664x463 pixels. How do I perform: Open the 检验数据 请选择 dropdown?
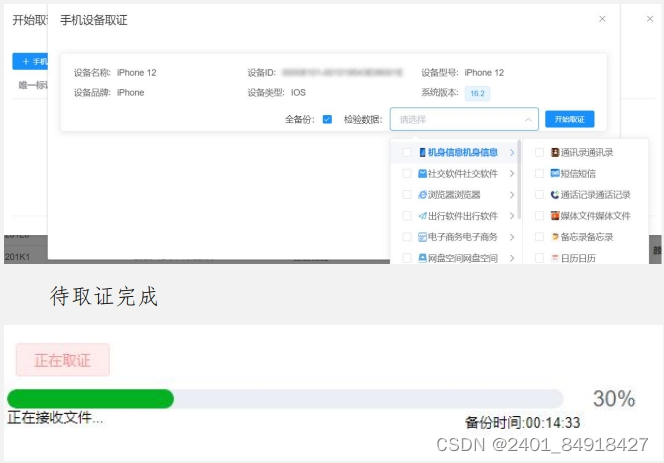464,119
